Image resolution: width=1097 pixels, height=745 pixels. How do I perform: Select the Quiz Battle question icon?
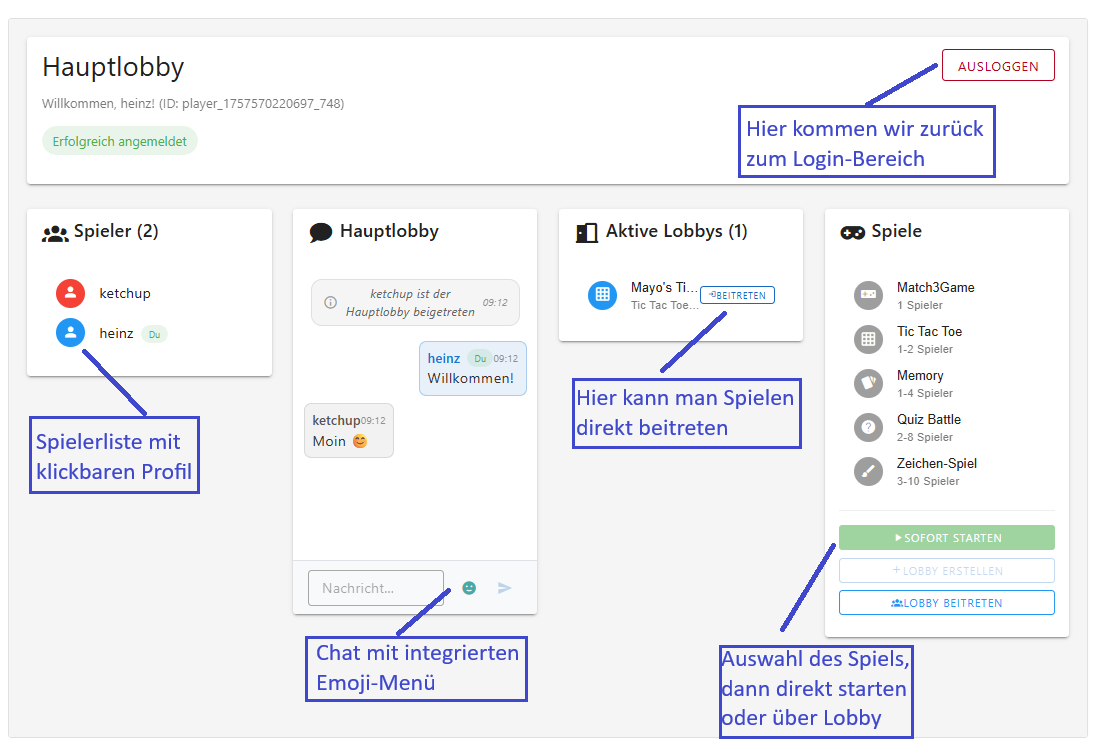(868, 427)
